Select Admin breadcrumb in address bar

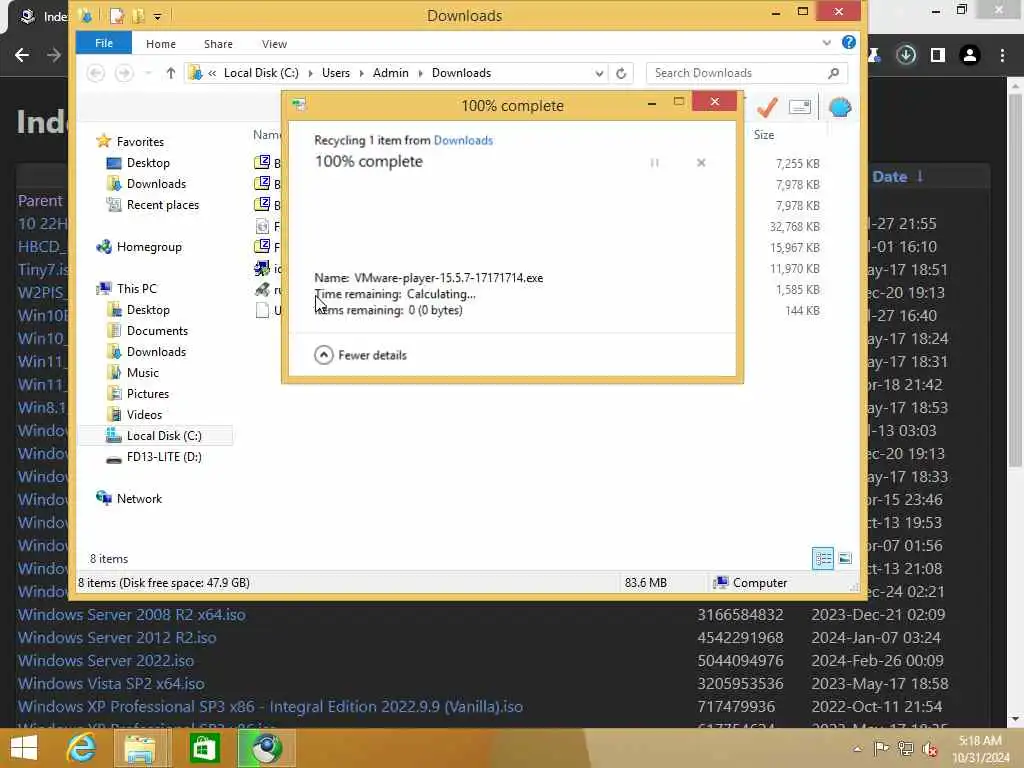point(391,73)
